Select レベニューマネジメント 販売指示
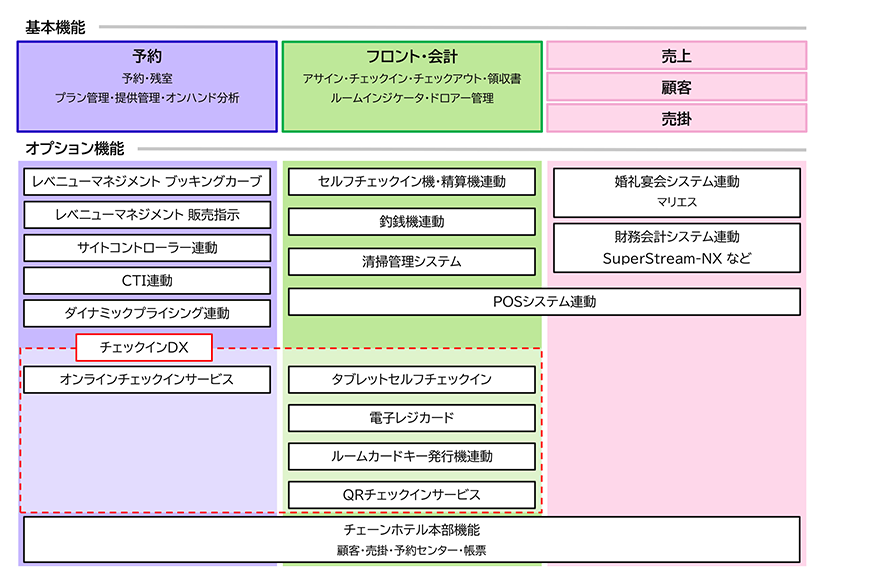The image size is (880, 581). 146,215
